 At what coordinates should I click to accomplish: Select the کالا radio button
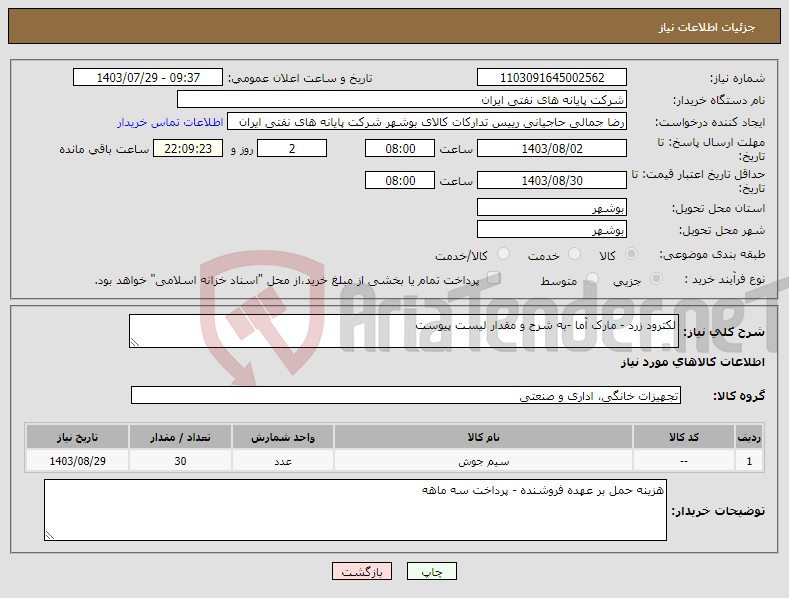[x=631, y=254]
